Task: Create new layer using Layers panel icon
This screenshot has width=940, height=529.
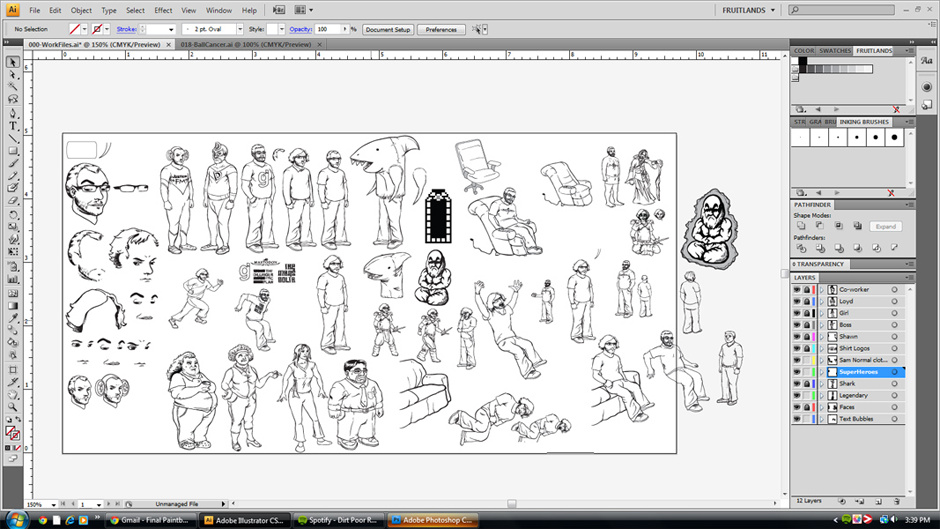Action: pyautogui.click(x=877, y=499)
